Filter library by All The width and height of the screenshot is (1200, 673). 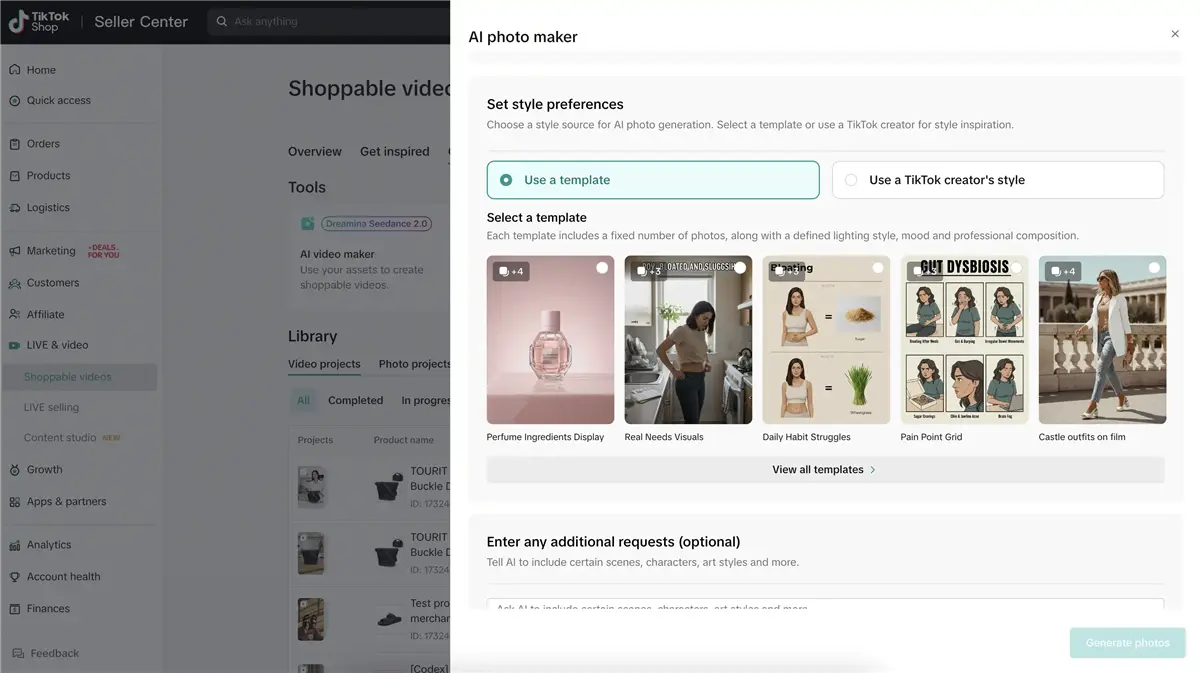point(303,400)
